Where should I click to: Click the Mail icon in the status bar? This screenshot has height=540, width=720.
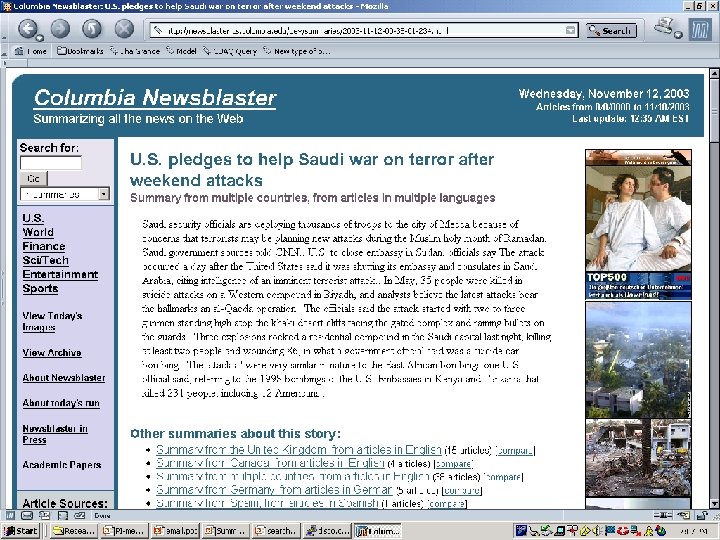(27, 515)
